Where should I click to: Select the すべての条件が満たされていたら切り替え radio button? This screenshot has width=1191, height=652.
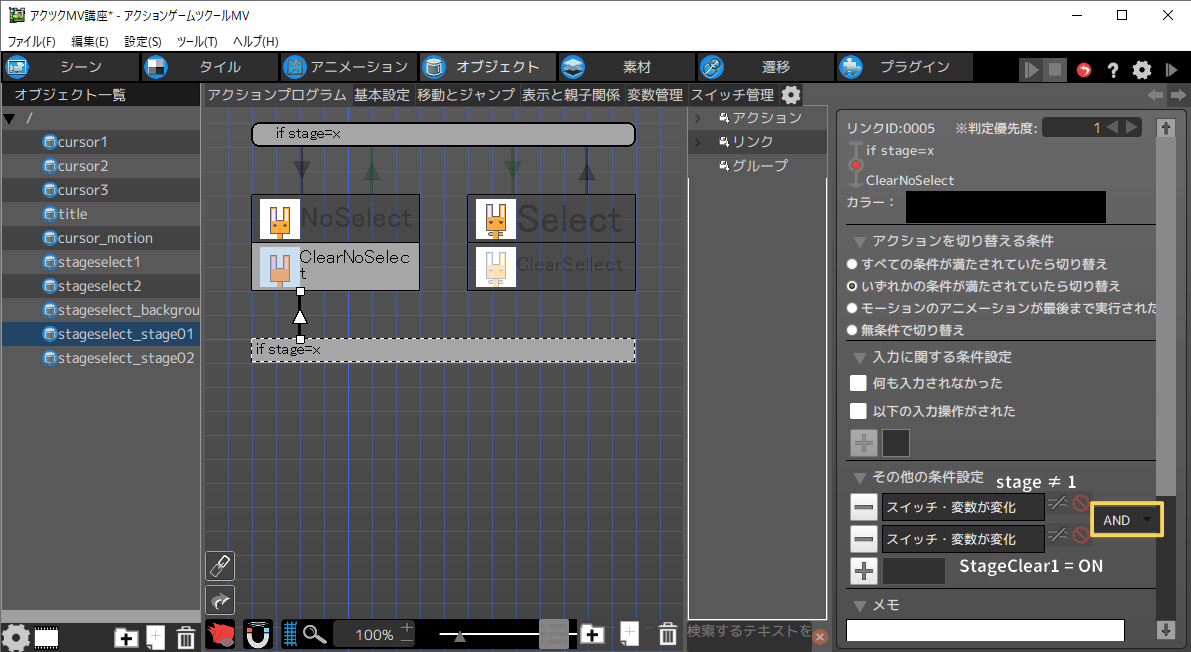(x=852, y=264)
